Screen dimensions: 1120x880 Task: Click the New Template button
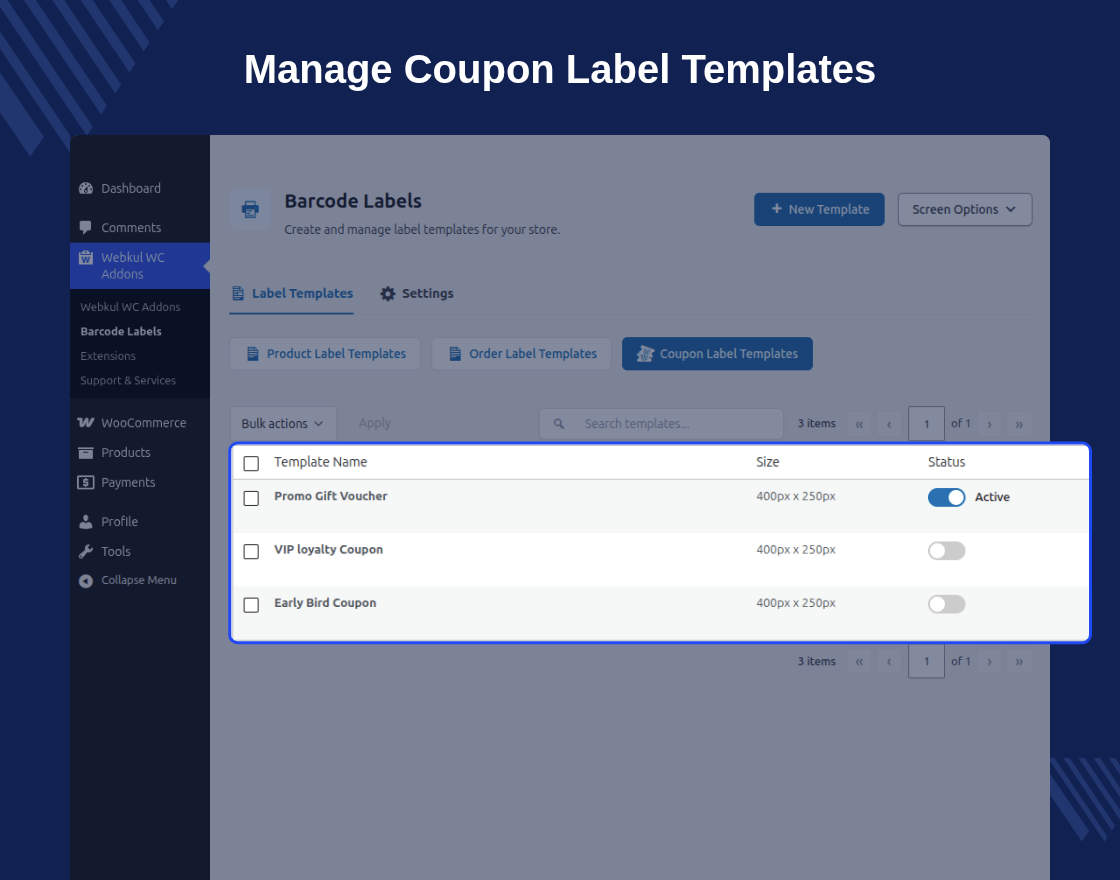(819, 209)
